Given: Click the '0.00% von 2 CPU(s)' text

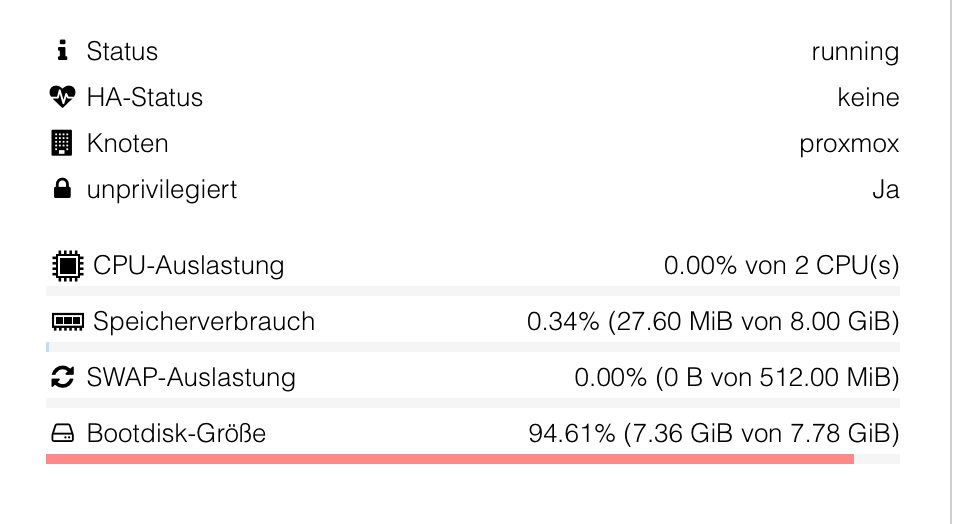Looking at the screenshot, I should pyautogui.click(x=782, y=265).
